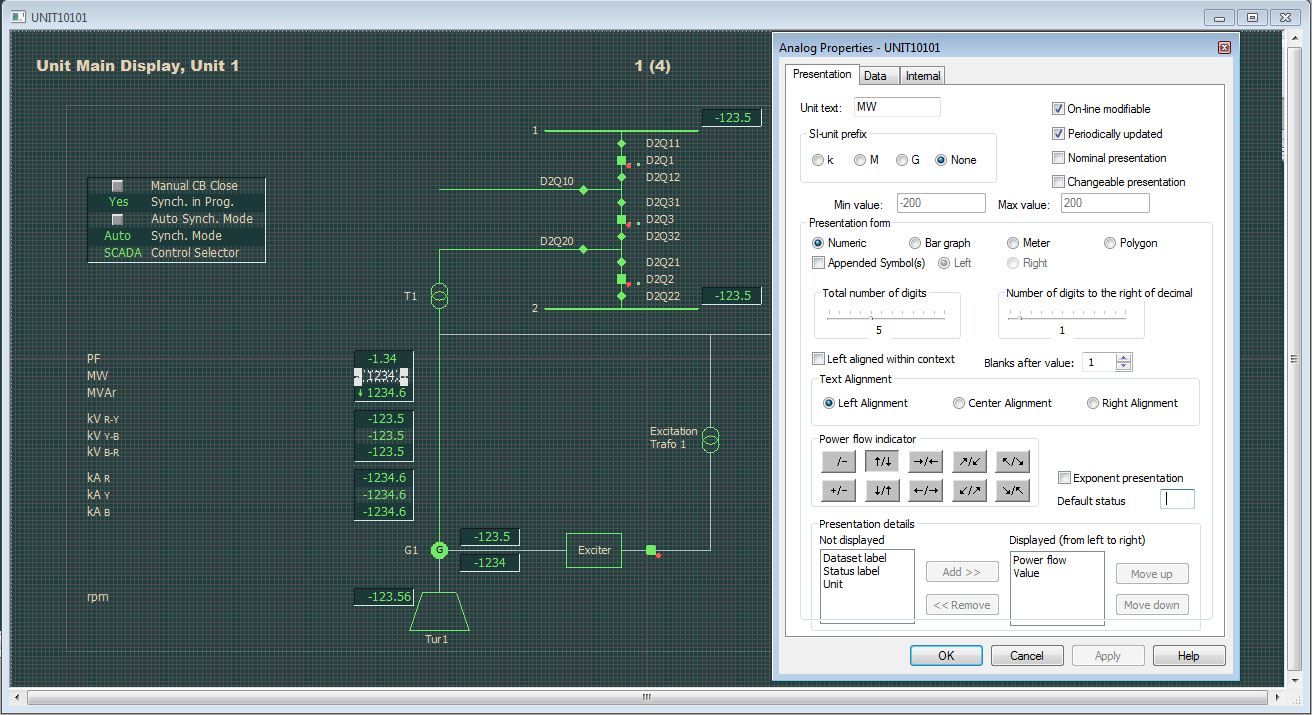Click the D2Q3 breaker symbol
1312x715 pixels.
point(621,219)
